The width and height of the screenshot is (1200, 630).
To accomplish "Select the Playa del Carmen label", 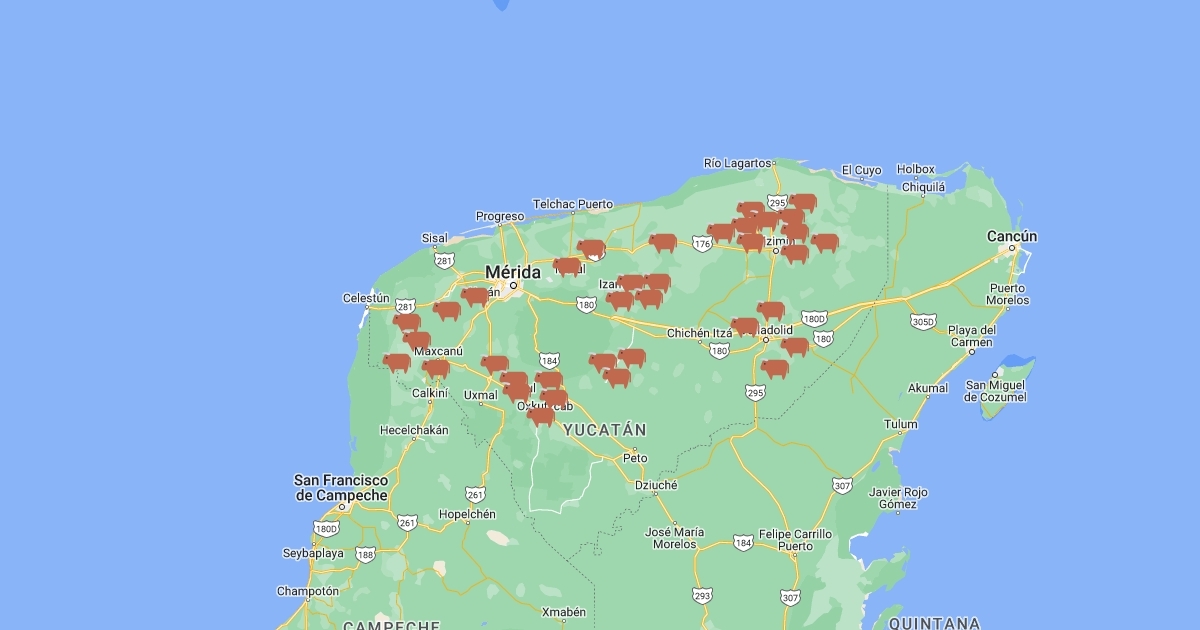I will point(972,336).
